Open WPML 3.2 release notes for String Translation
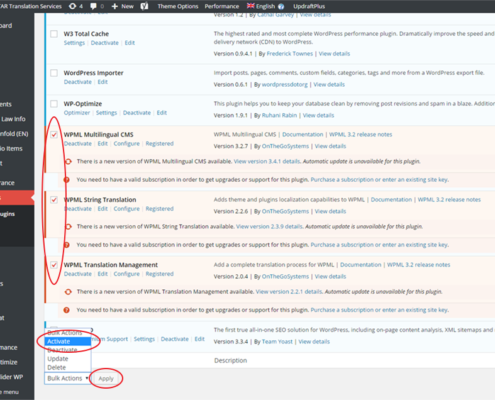The image size is (495, 400). (x=449, y=200)
